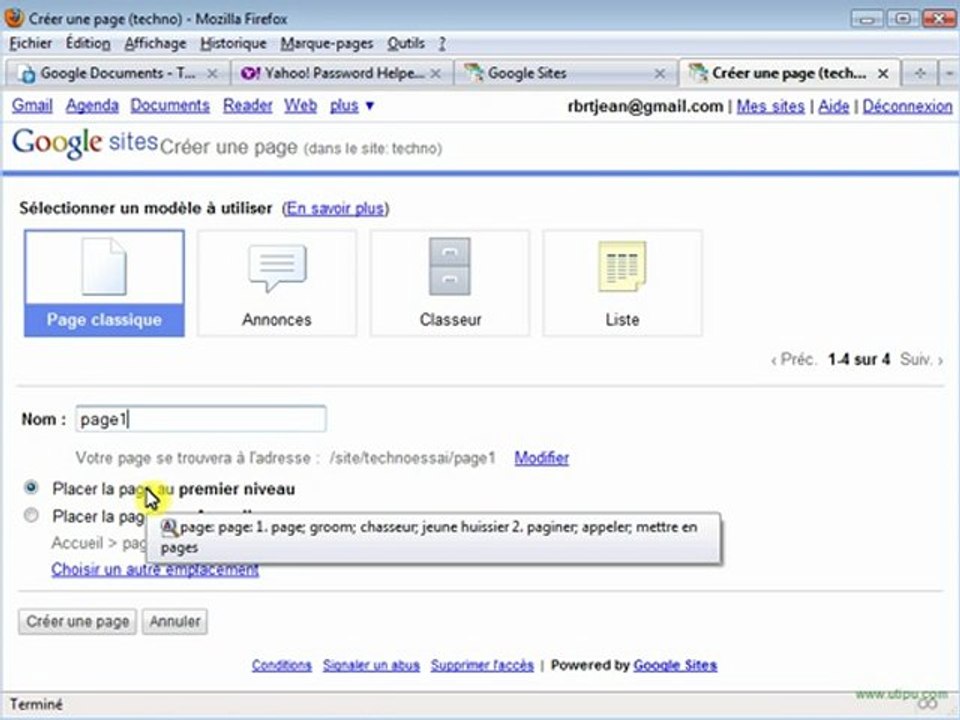
Task: Open the Aide link
Action: coord(833,107)
